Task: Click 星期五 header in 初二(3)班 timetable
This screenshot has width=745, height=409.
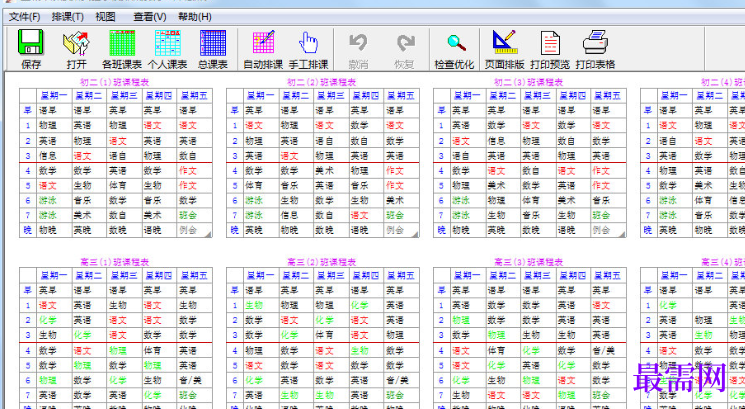Action: [608, 95]
